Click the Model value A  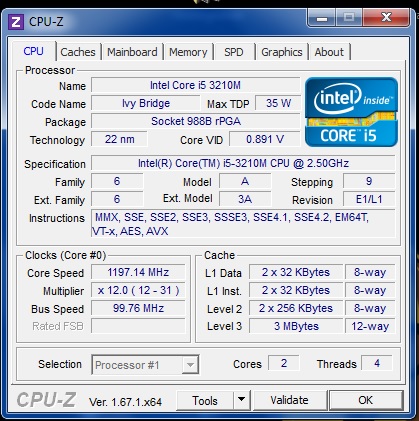pyautogui.click(x=245, y=181)
